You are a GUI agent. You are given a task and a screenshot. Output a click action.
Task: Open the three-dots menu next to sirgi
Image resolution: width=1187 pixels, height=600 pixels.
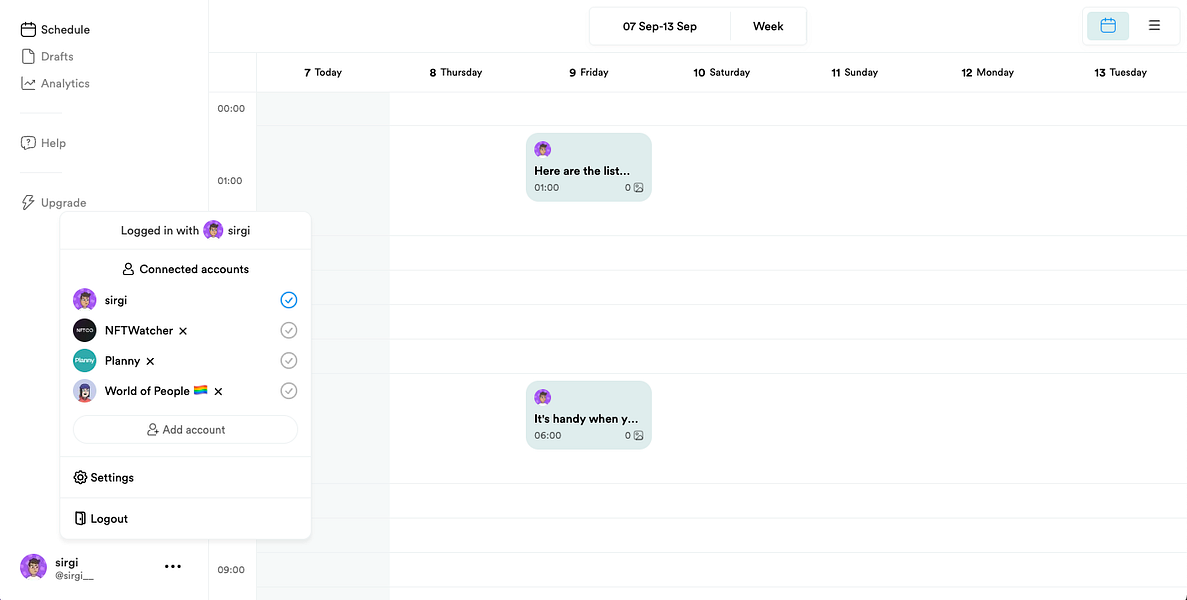[173, 566]
